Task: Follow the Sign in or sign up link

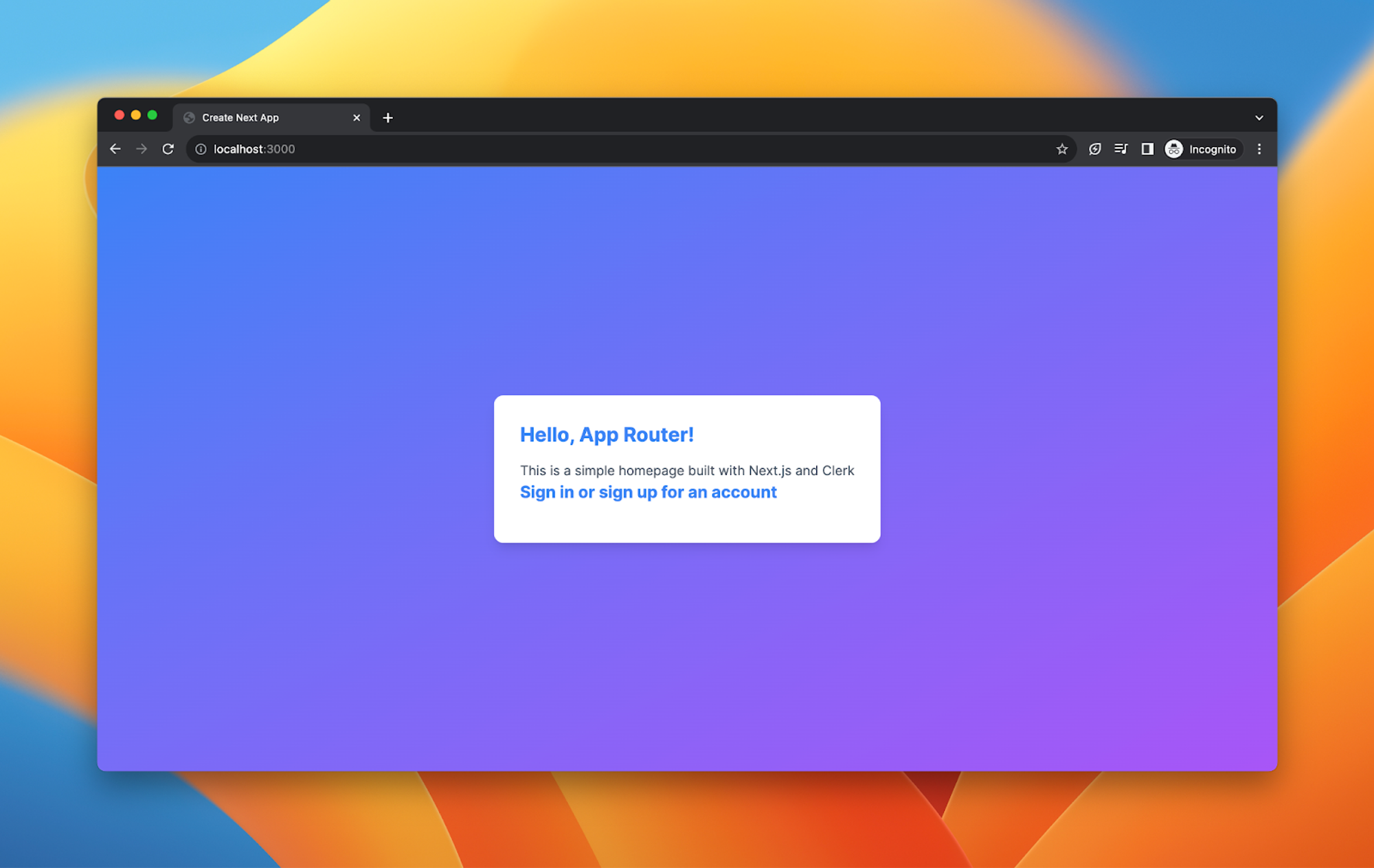Action: [649, 492]
